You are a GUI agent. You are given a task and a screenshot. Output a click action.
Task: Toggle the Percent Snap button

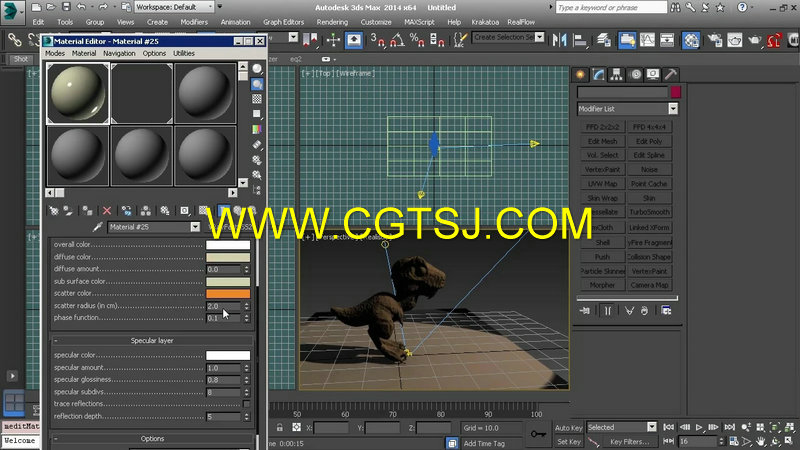pyautogui.click(x=417, y=40)
